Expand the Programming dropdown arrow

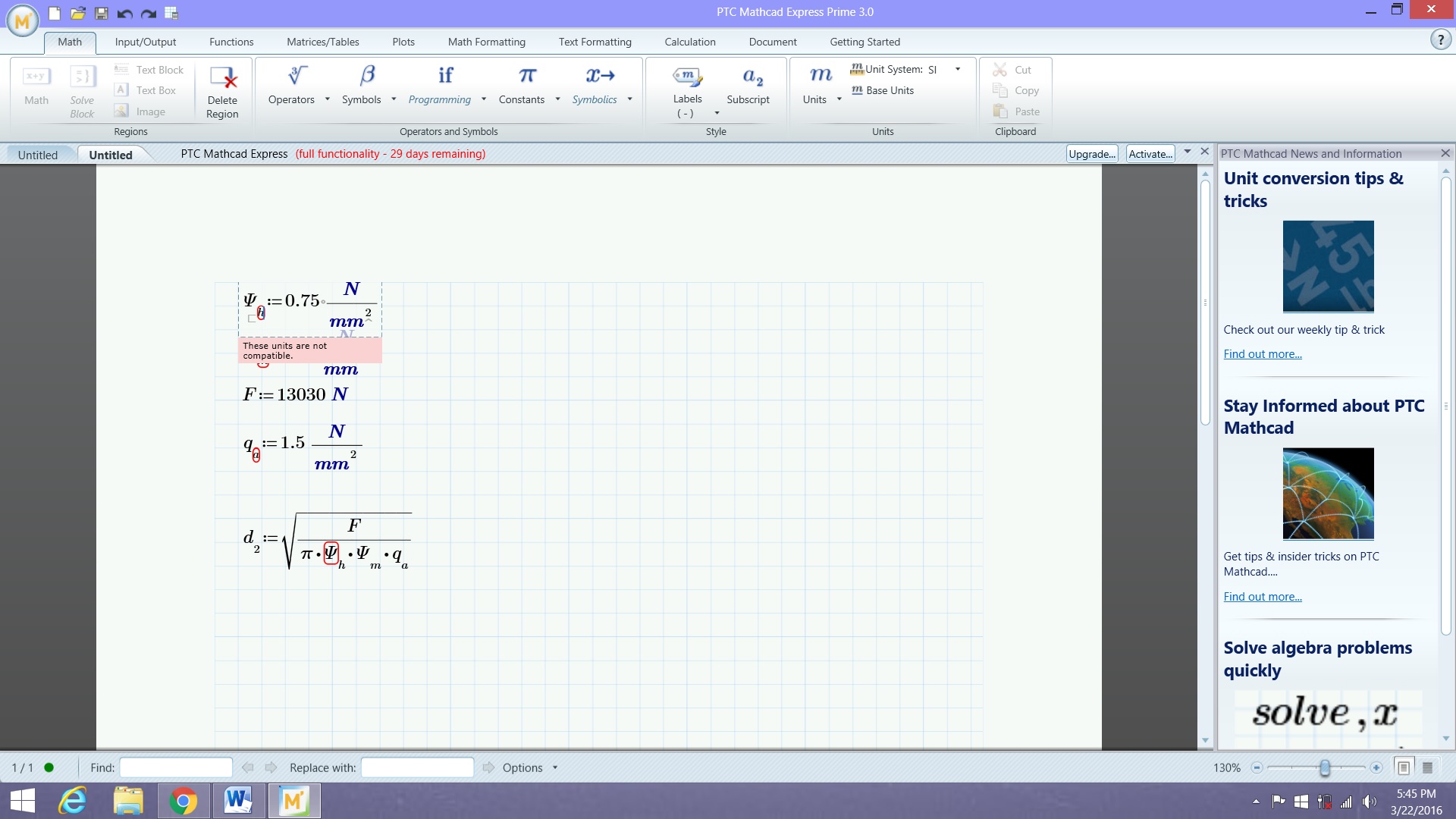484,99
